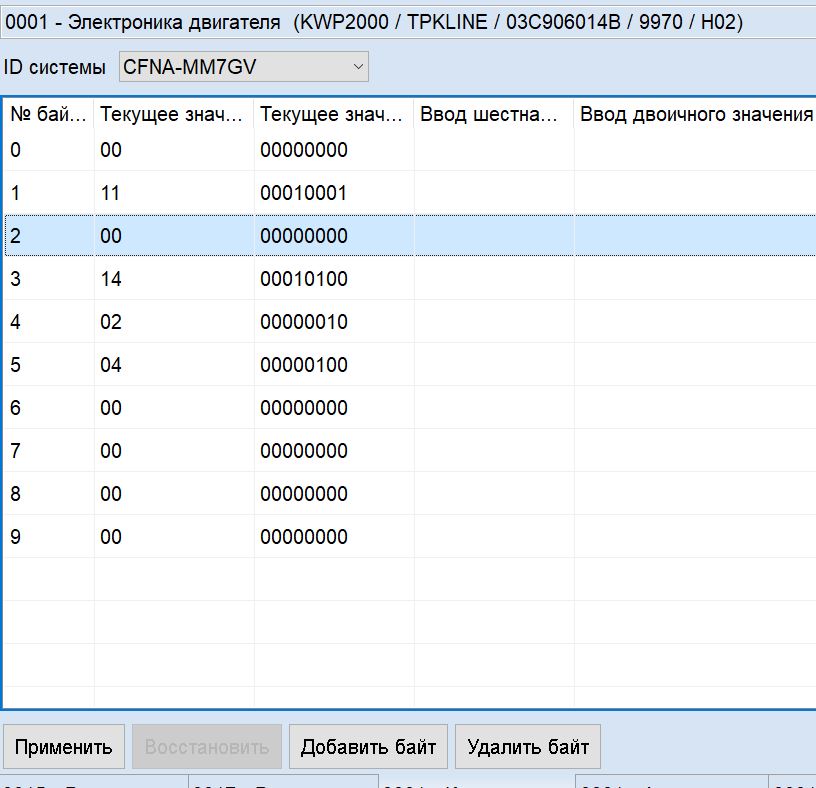Click hex input cell in highlighted byte 2 row

(493, 236)
